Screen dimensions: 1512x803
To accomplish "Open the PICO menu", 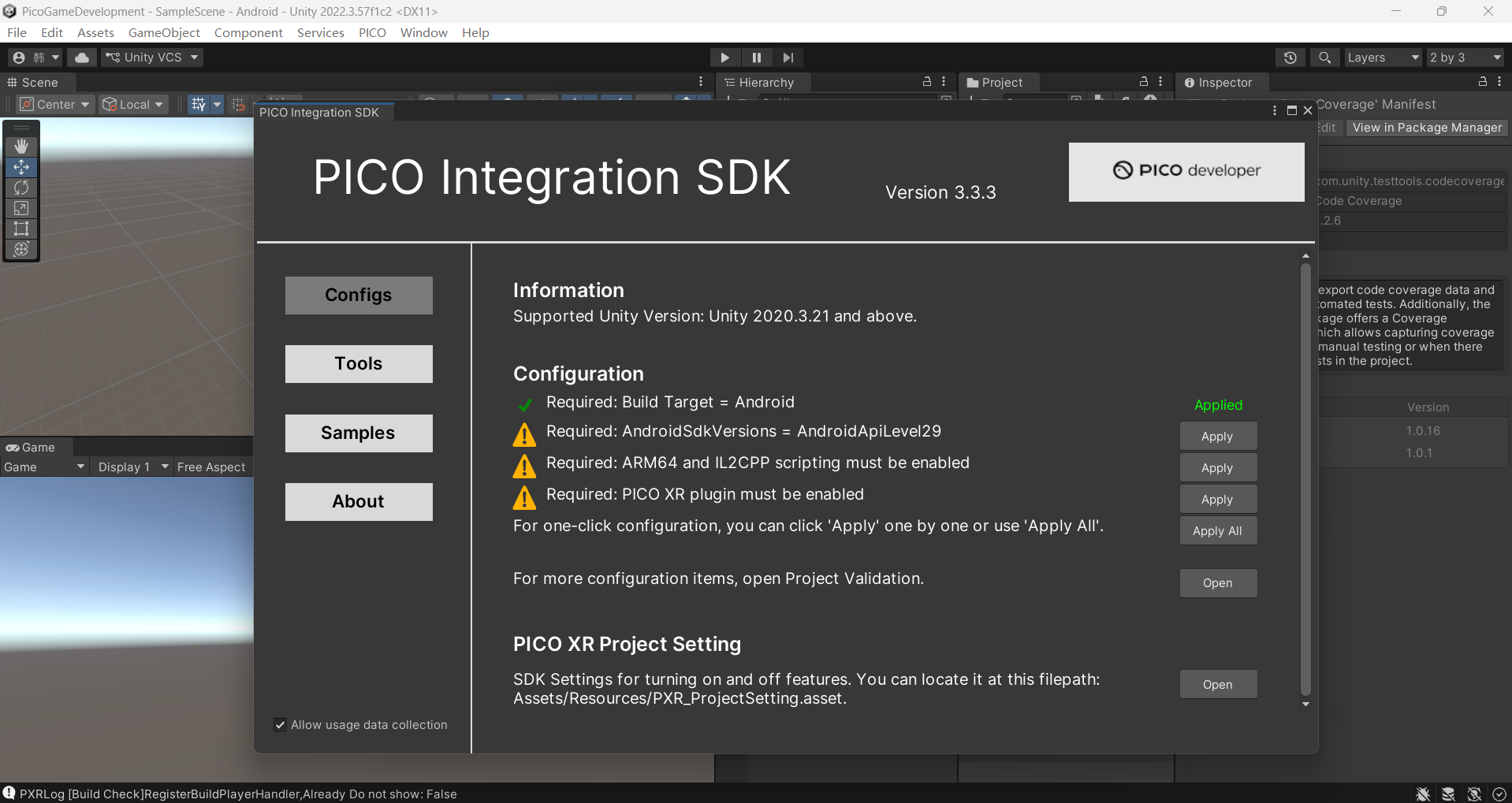I will point(372,32).
